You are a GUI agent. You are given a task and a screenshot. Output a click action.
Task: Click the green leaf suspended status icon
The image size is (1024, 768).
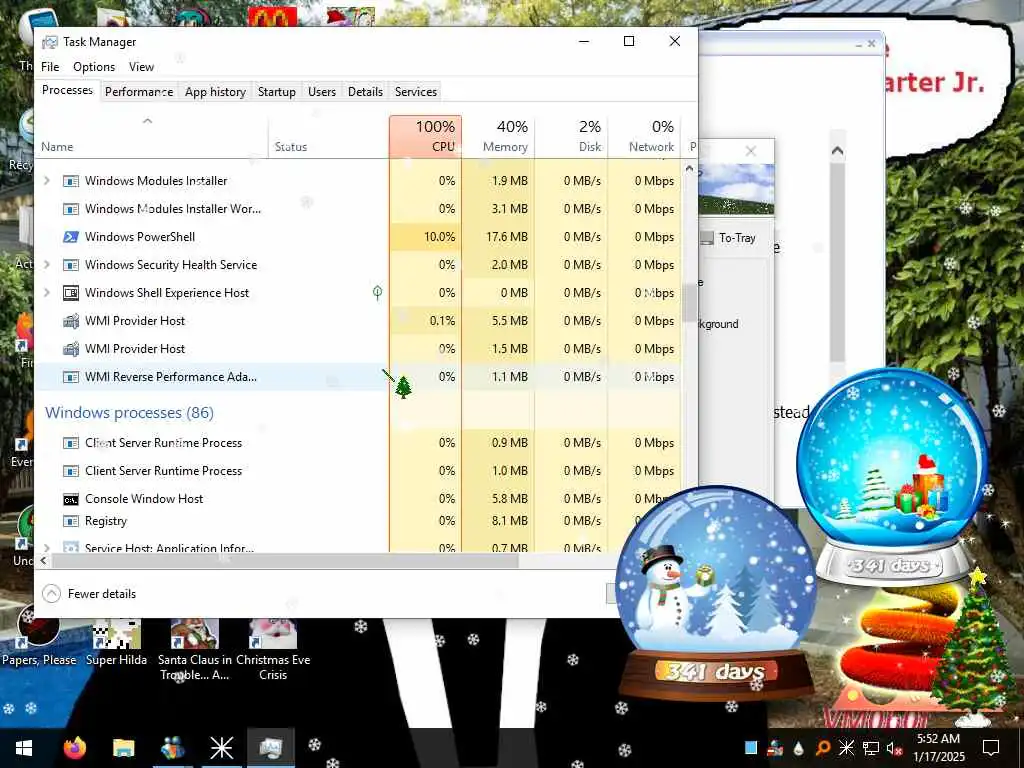[377, 292]
